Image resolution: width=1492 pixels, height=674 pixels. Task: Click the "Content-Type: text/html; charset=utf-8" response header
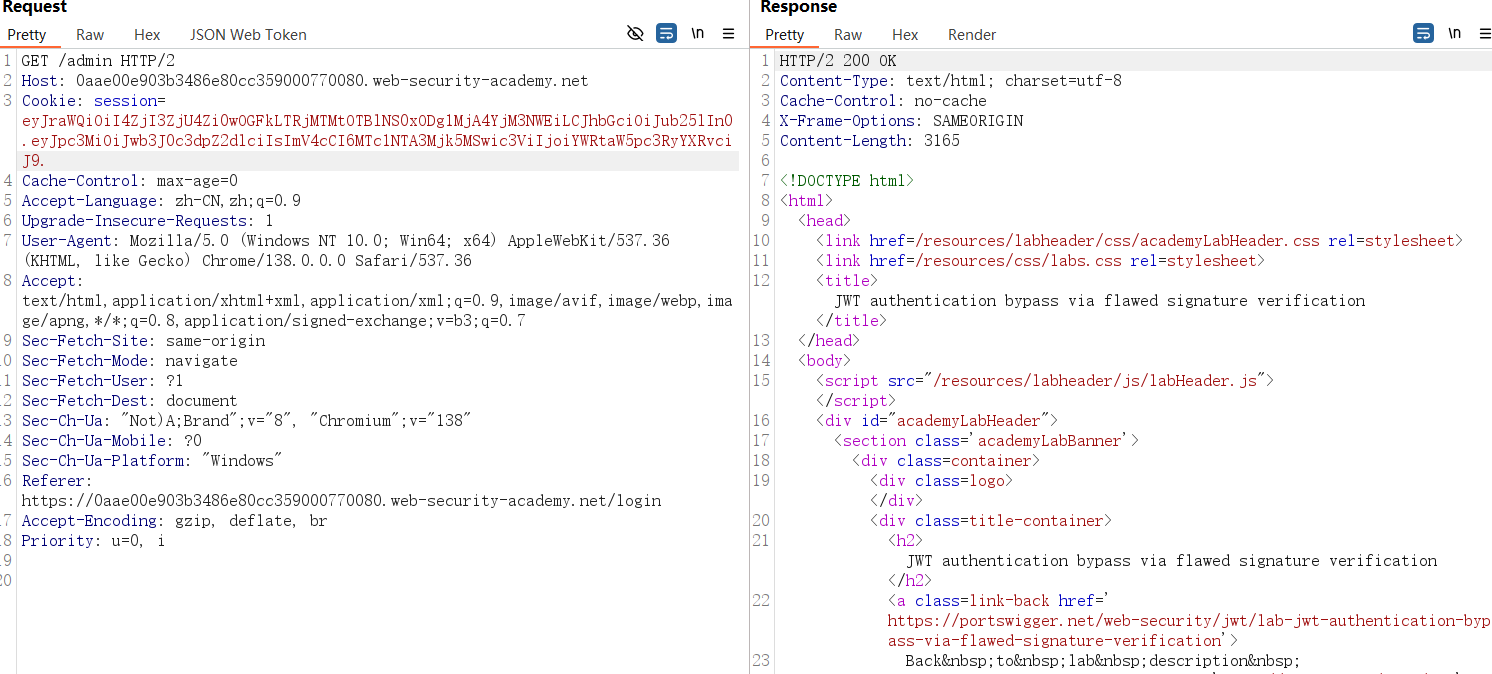point(951,81)
